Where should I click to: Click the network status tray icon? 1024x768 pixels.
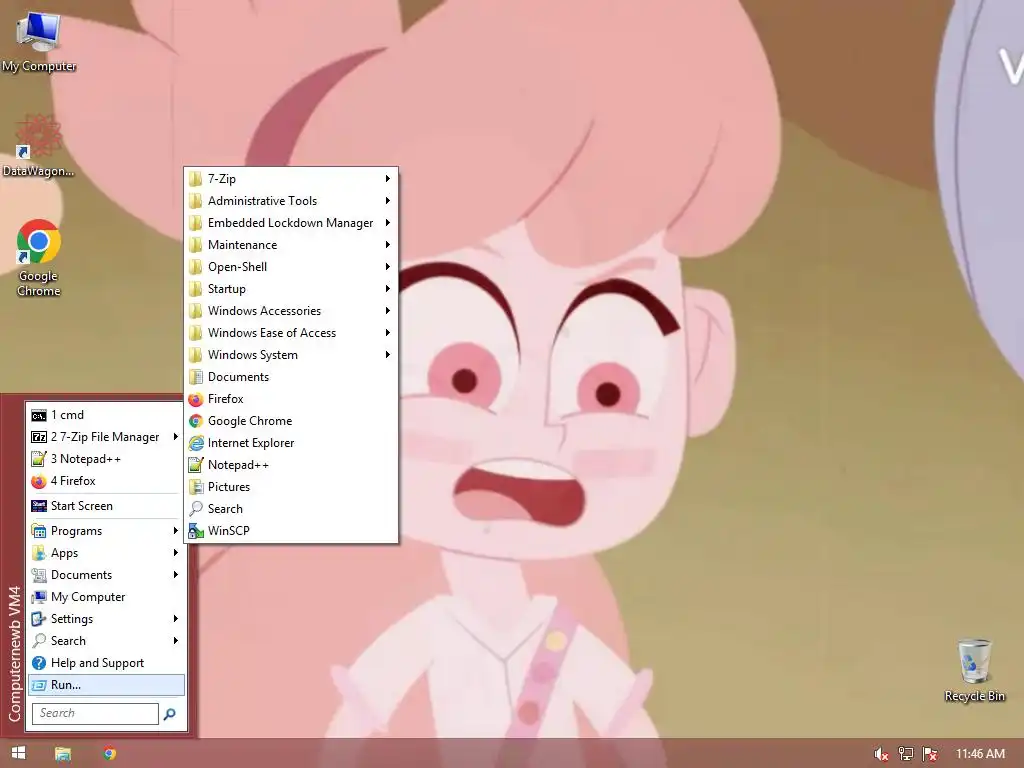(x=905, y=754)
